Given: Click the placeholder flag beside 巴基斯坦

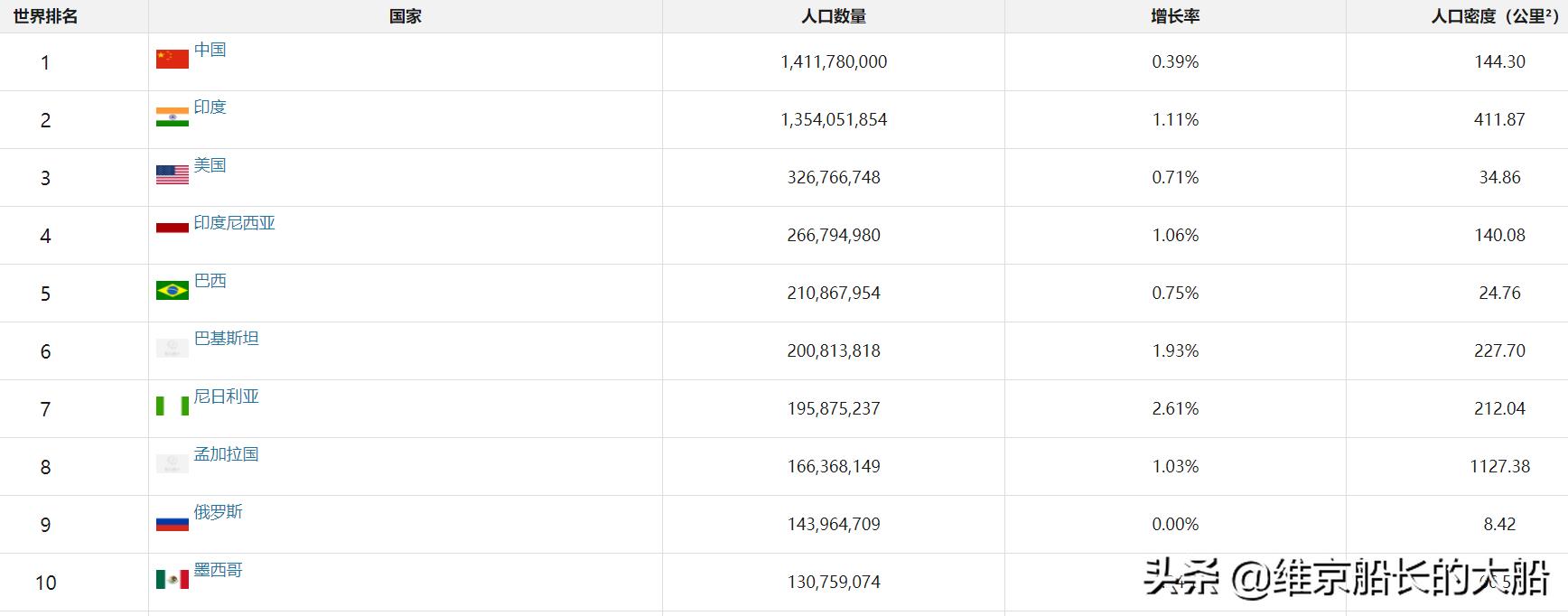Looking at the screenshot, I should click(173, 348).
